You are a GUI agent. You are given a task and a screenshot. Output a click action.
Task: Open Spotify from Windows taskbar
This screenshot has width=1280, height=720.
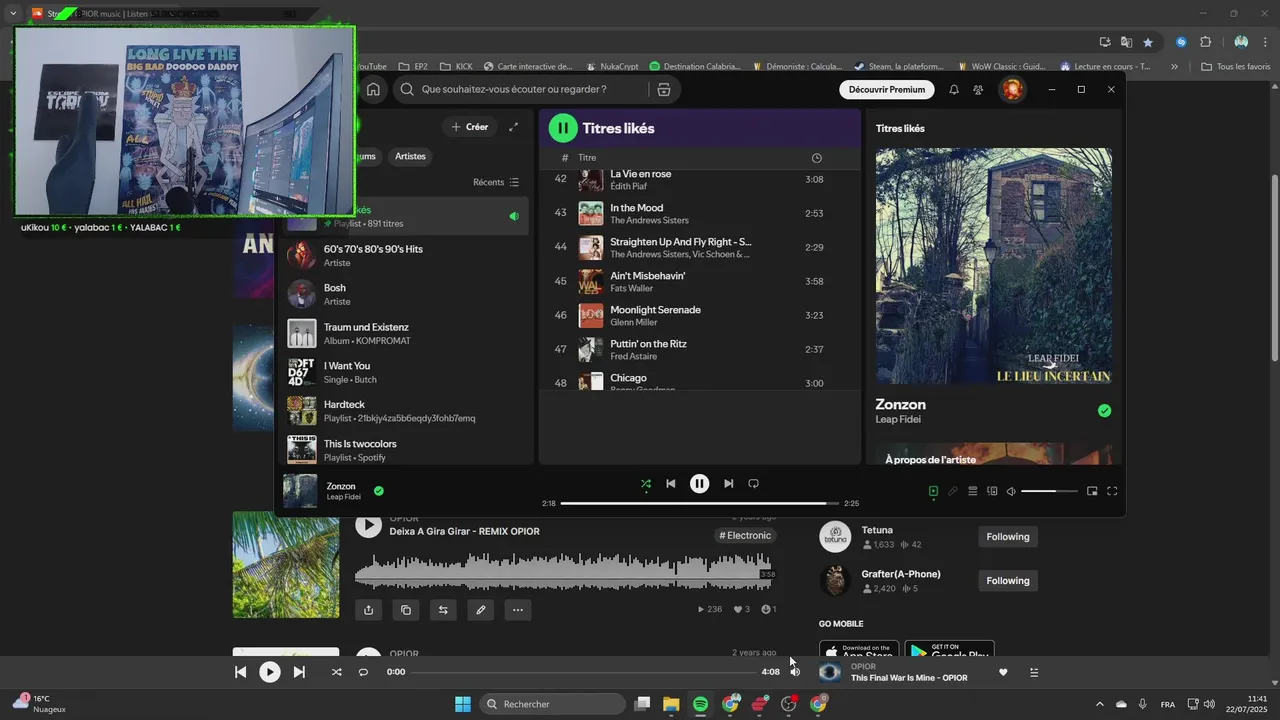coord(700,704)
